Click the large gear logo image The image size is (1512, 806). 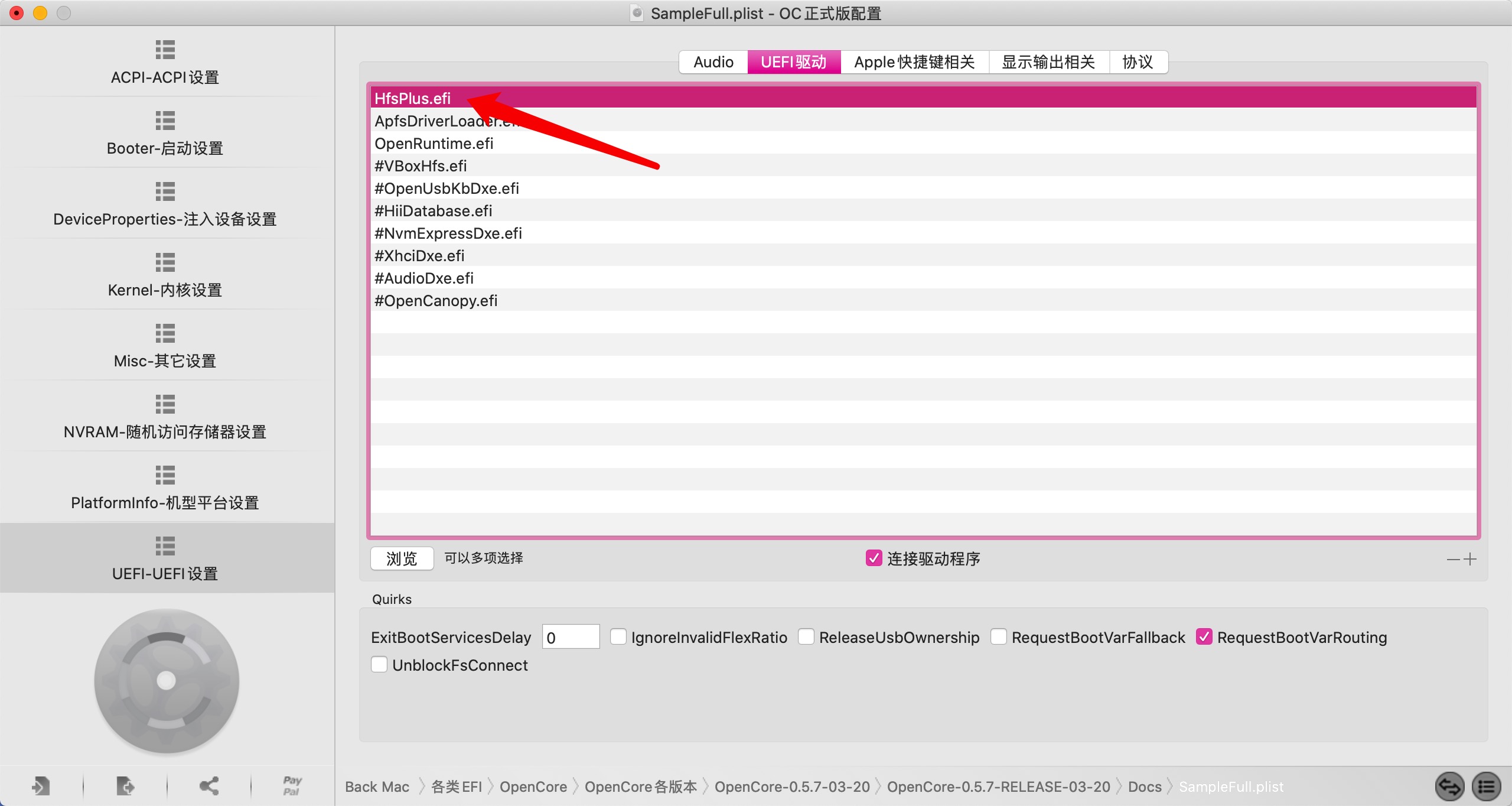[167, 681]
